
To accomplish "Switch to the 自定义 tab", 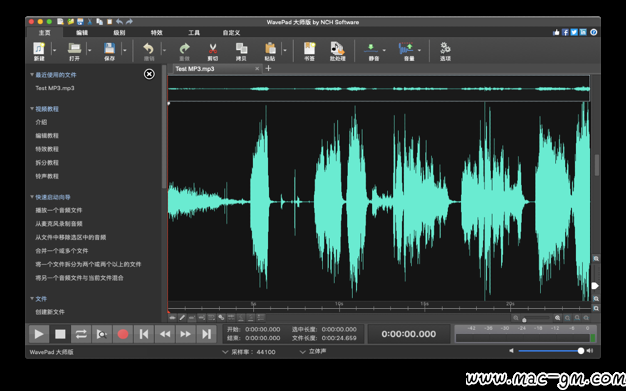I will click(x=232, y=33).
